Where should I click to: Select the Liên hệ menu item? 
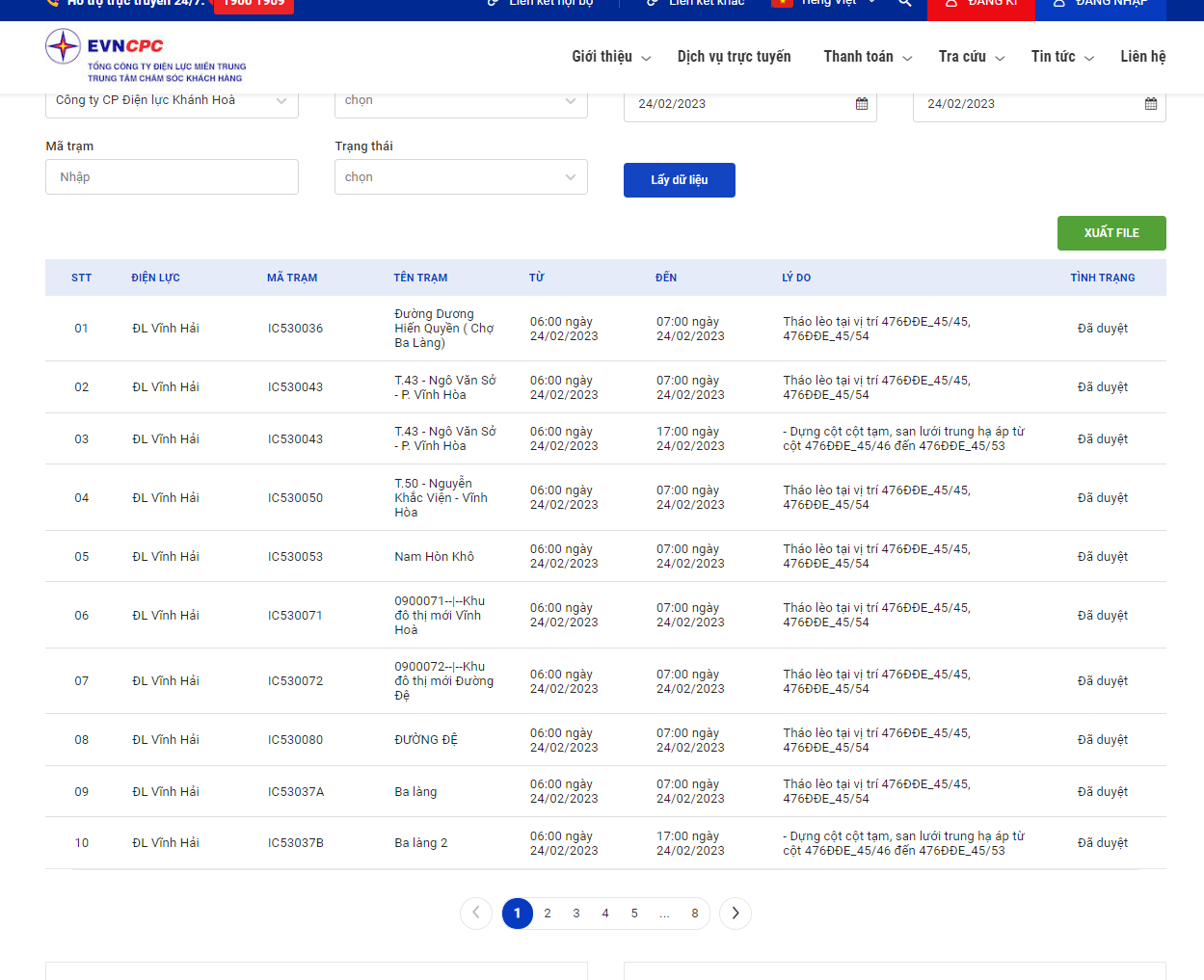pyautogui.click(x=1142, y=57)
